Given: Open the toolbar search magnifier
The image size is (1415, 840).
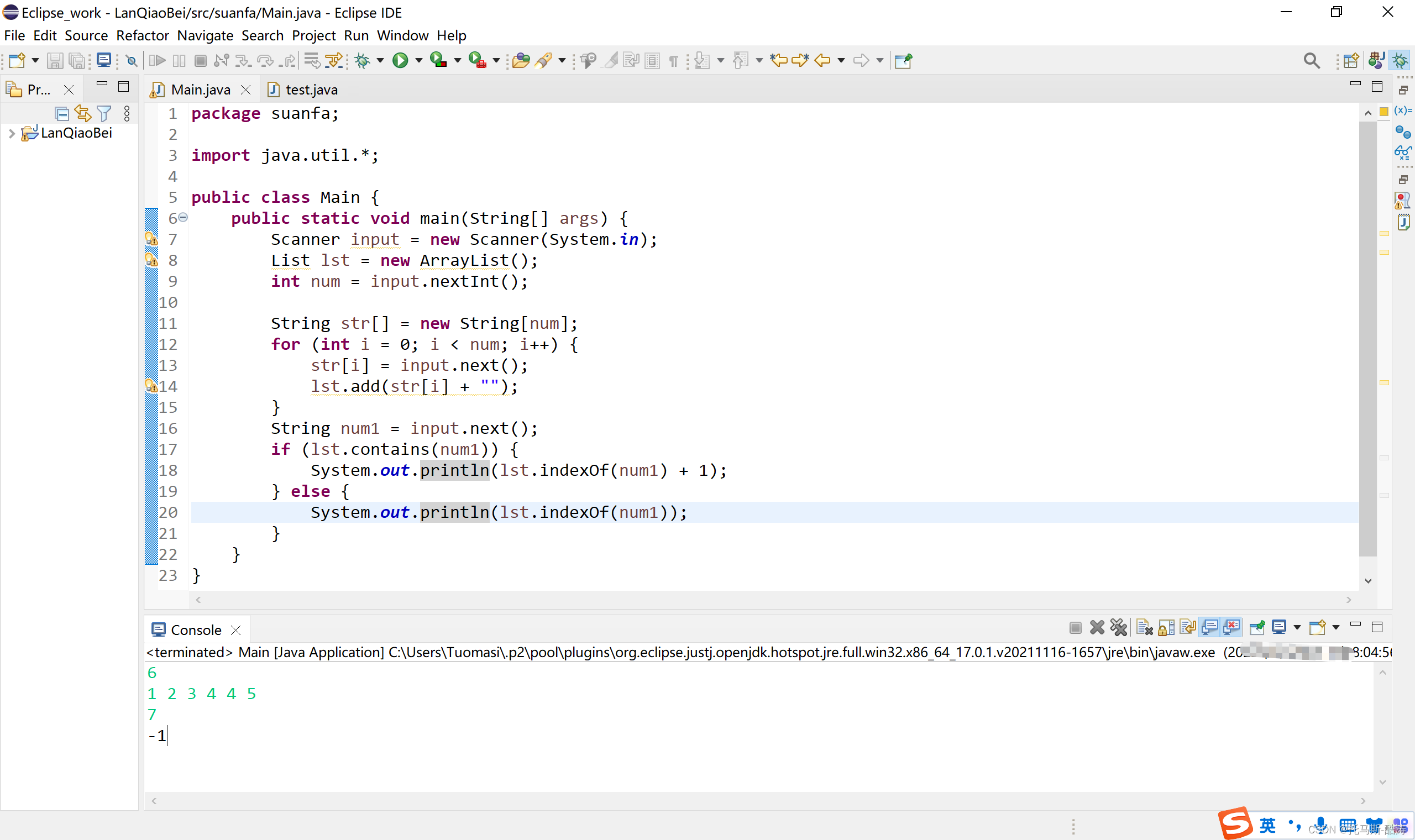Looking at the screenshot, I should click(1311, 60).
